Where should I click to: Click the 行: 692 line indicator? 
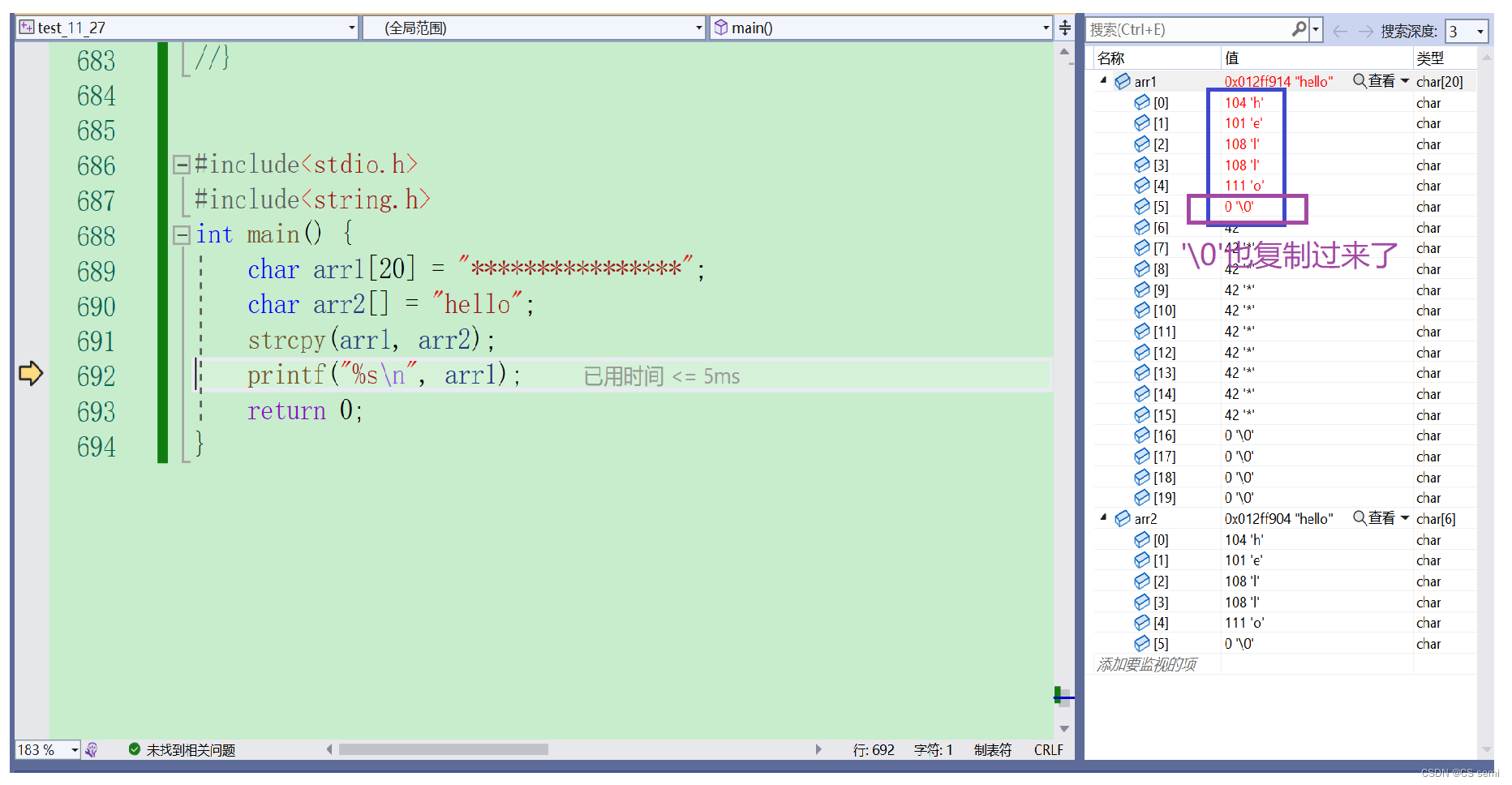pos(874,750)
